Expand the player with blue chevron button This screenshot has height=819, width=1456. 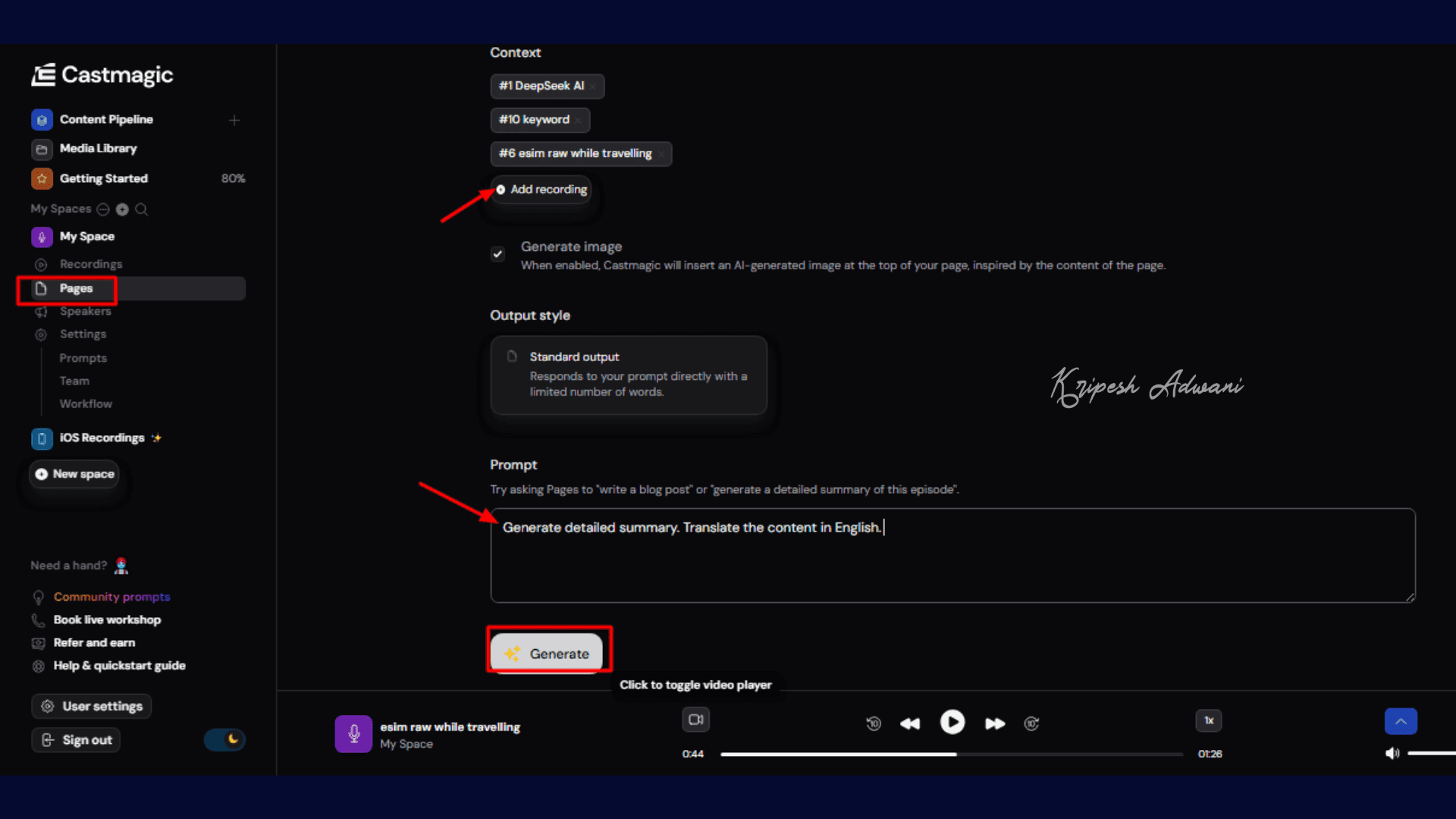[x=1401, y=721]
